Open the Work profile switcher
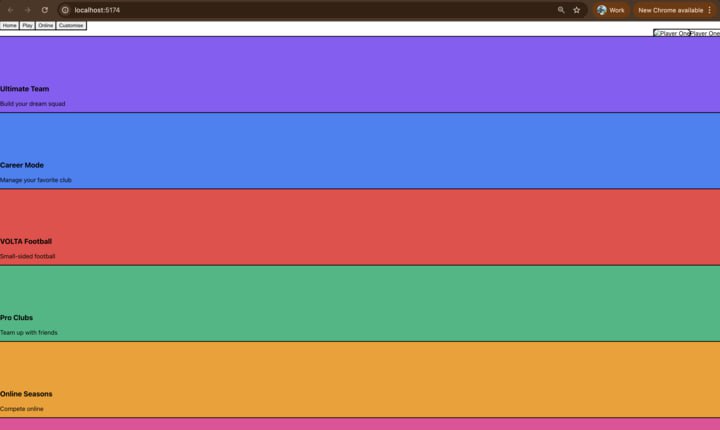The image size is (720, 430). tap(610, 10)
